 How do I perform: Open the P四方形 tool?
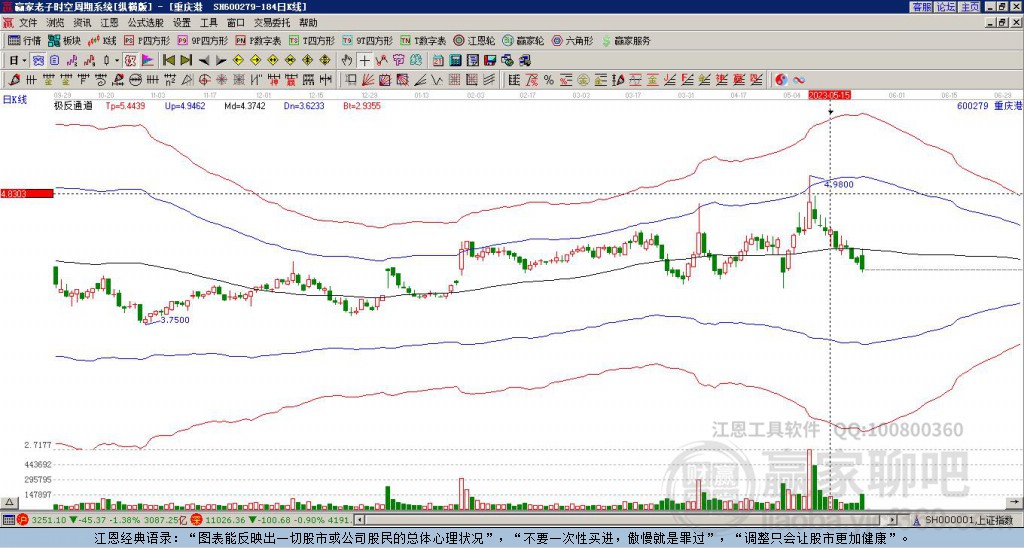point(147,40)
